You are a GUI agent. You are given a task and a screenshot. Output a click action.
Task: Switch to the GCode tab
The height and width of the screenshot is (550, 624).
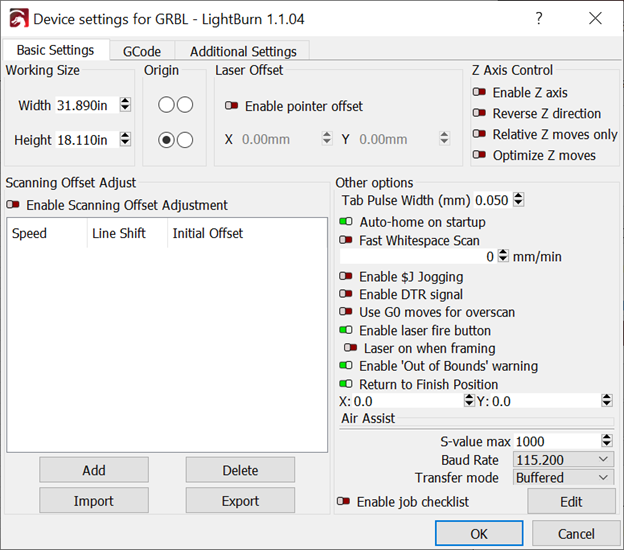tap(142, 51)
